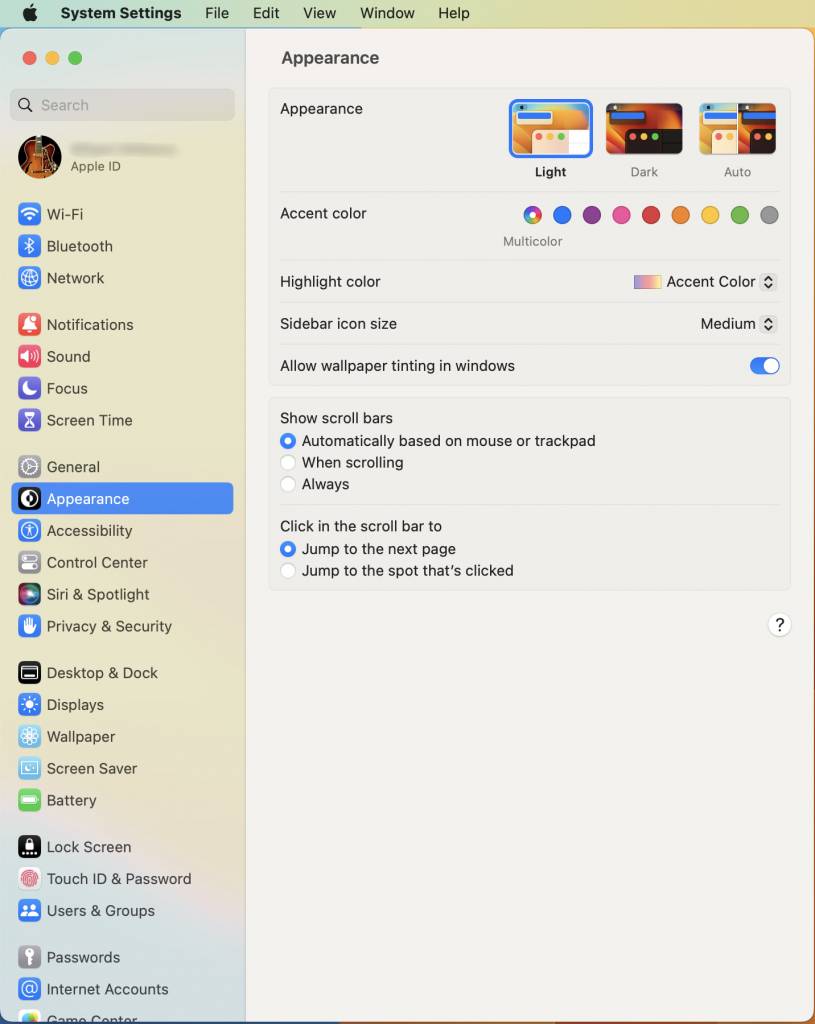Click the Window menu item
Image resolution: width=815 pixels, height=1024 pixels.
pyautogui.click(x=387, y=13)
